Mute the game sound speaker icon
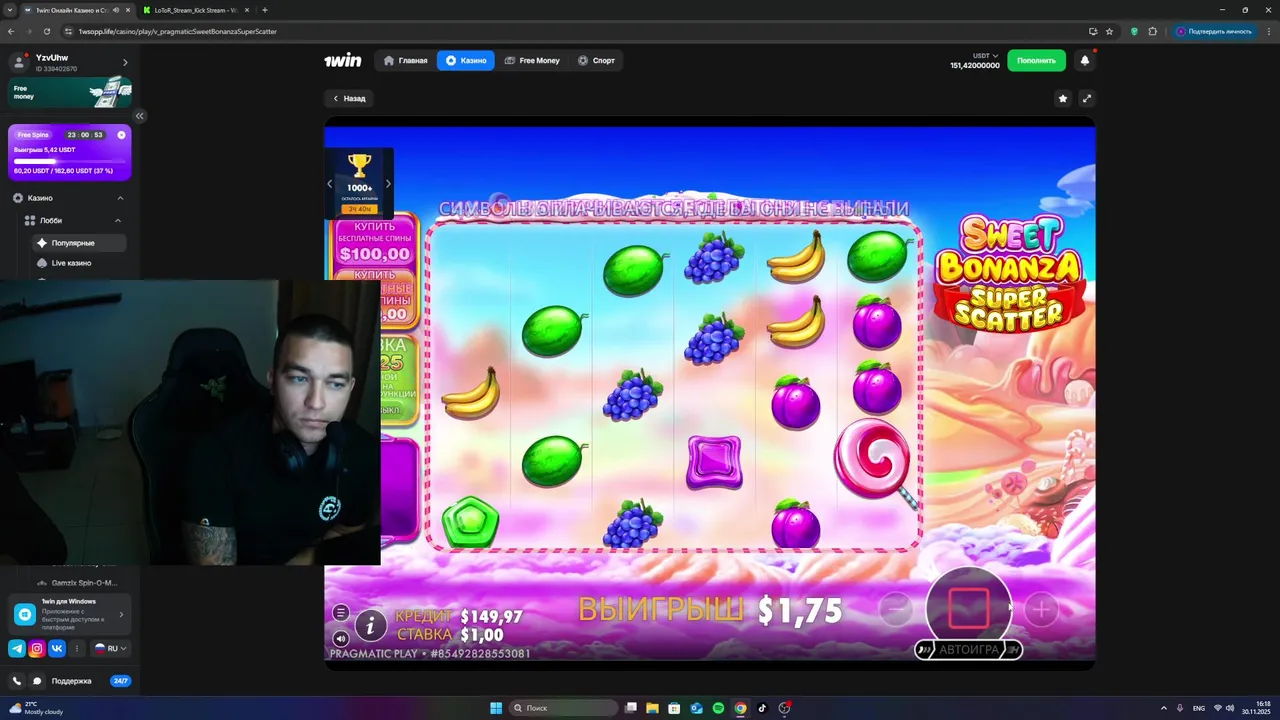Image resolution: width=1280 pixels, height=720 pixels. pos(341,638)
